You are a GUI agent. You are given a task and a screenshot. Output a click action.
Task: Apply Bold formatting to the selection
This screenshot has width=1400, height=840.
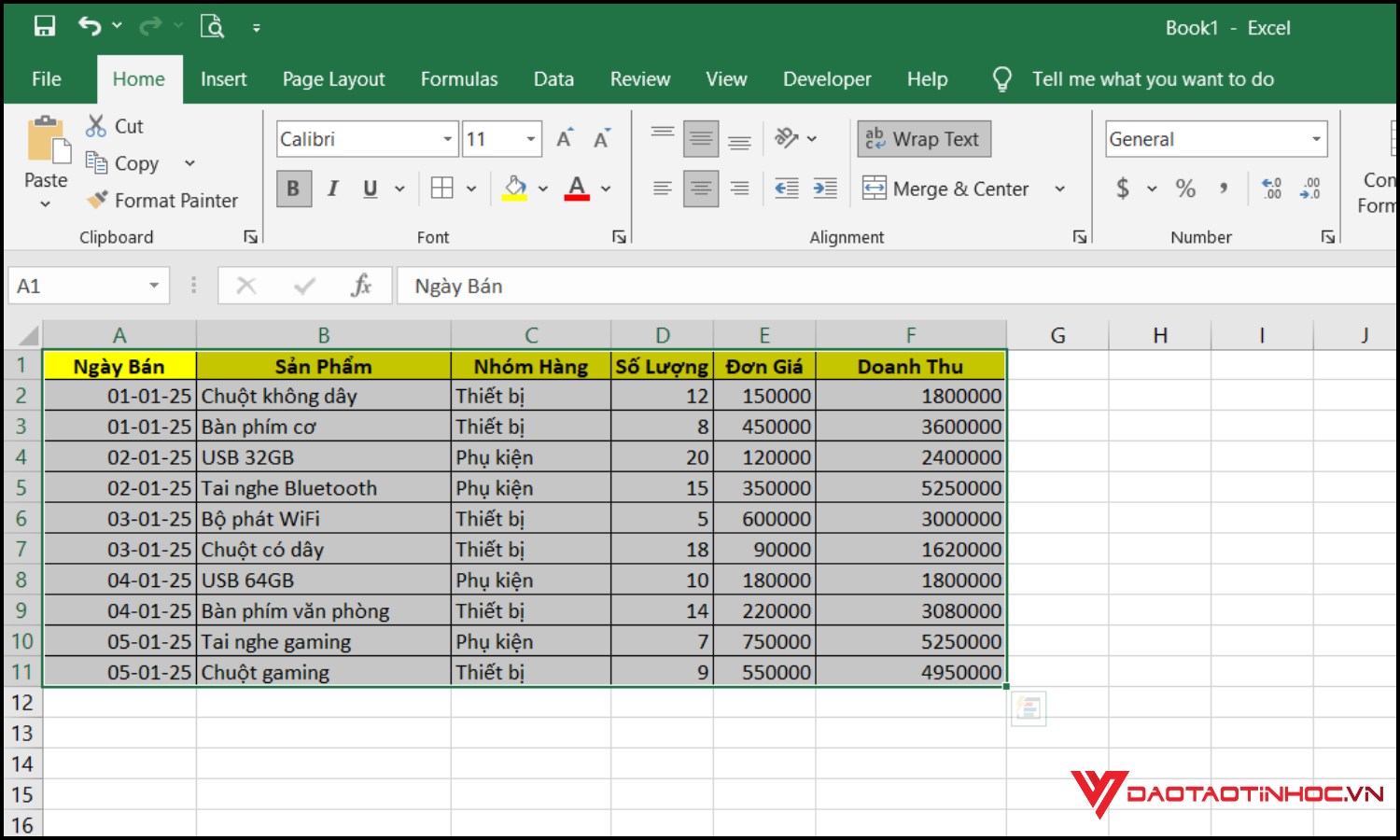coord(294,188)
